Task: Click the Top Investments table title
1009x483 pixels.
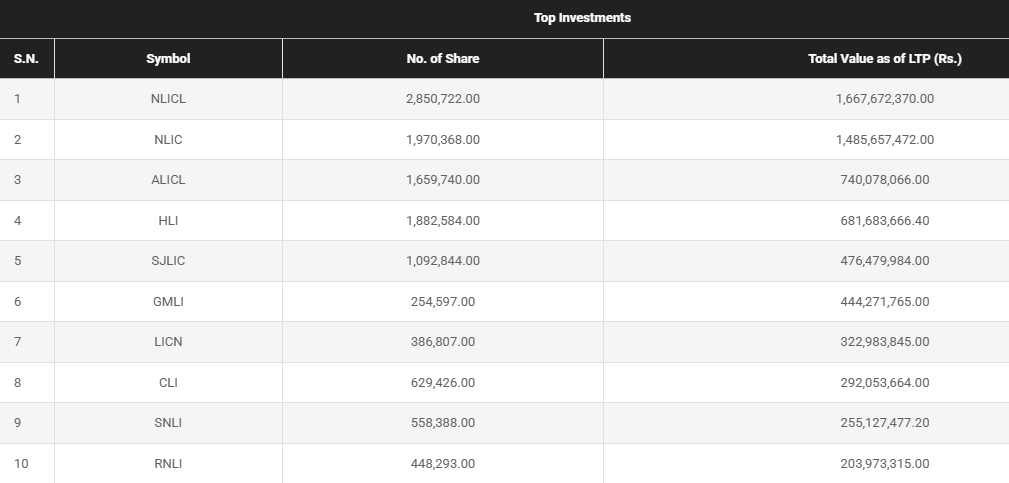Action: (x=582, y=18)
